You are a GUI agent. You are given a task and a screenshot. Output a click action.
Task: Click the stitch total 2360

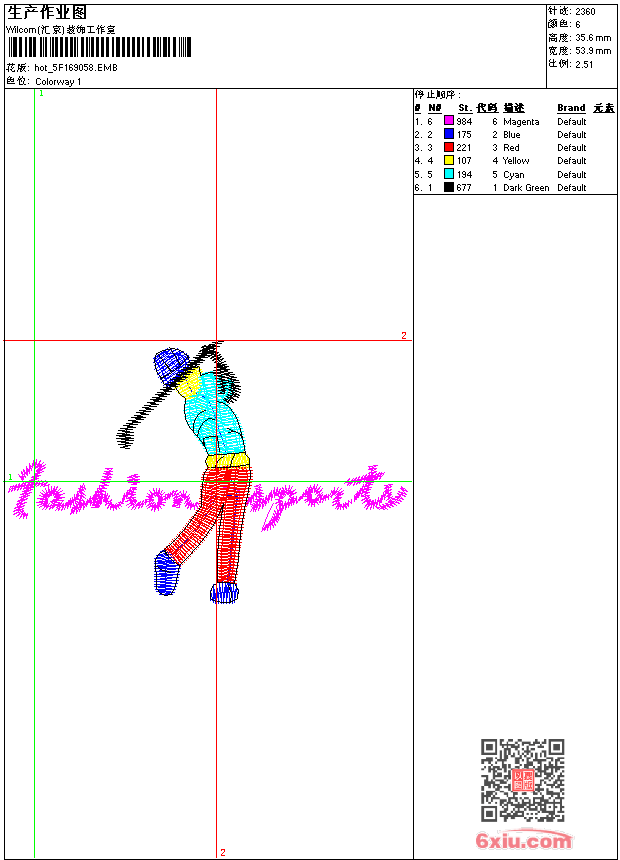pos(585,12)
